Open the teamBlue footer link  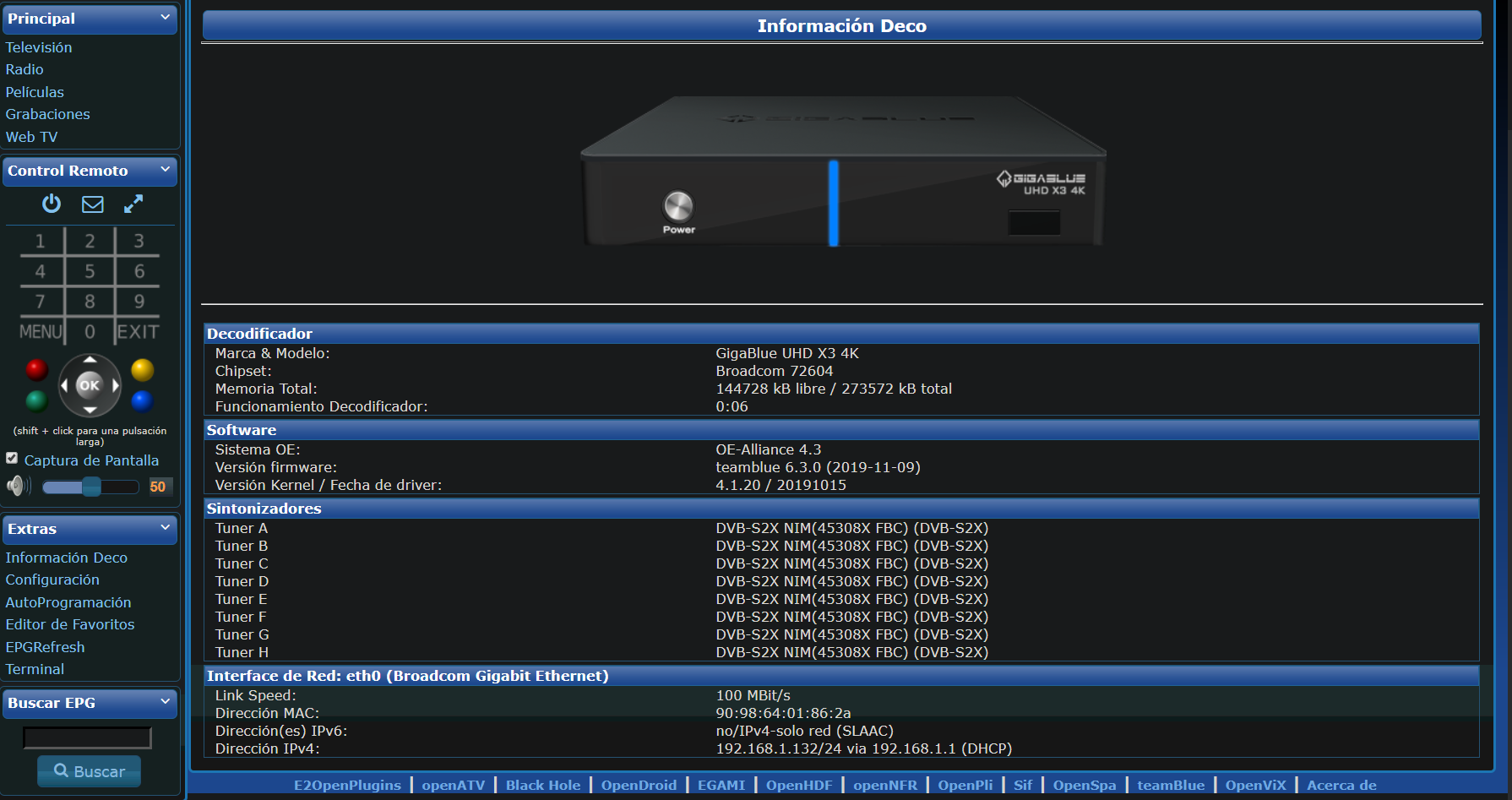click(1170, 785)
